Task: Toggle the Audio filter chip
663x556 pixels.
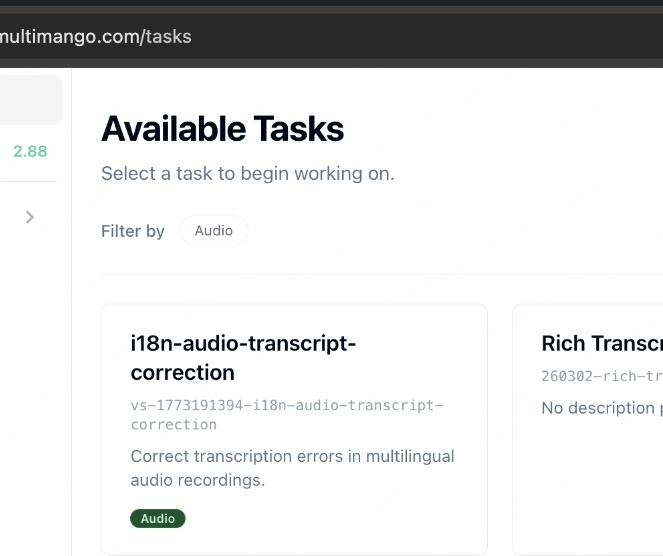Action: click(214, 231)
